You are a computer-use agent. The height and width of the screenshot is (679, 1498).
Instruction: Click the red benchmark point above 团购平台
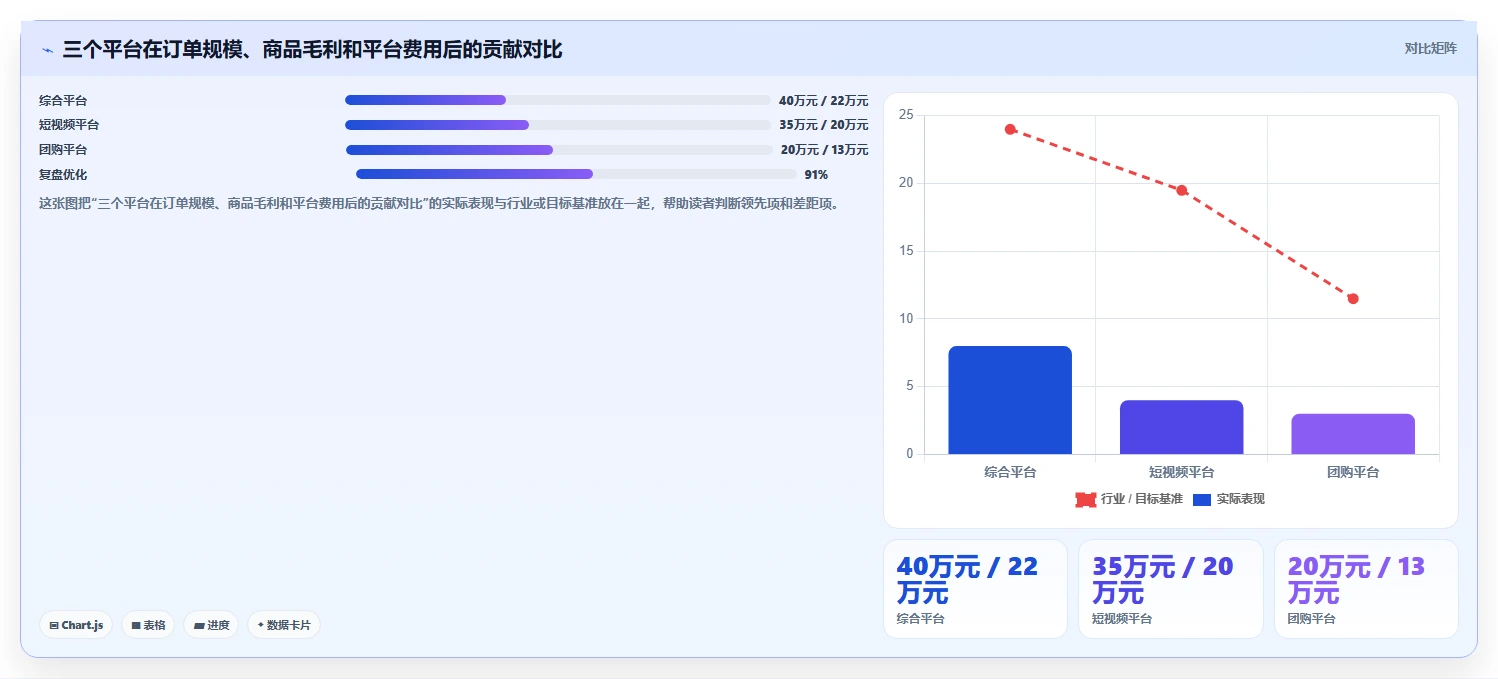pyautogui.click(x=1353, y=298)
